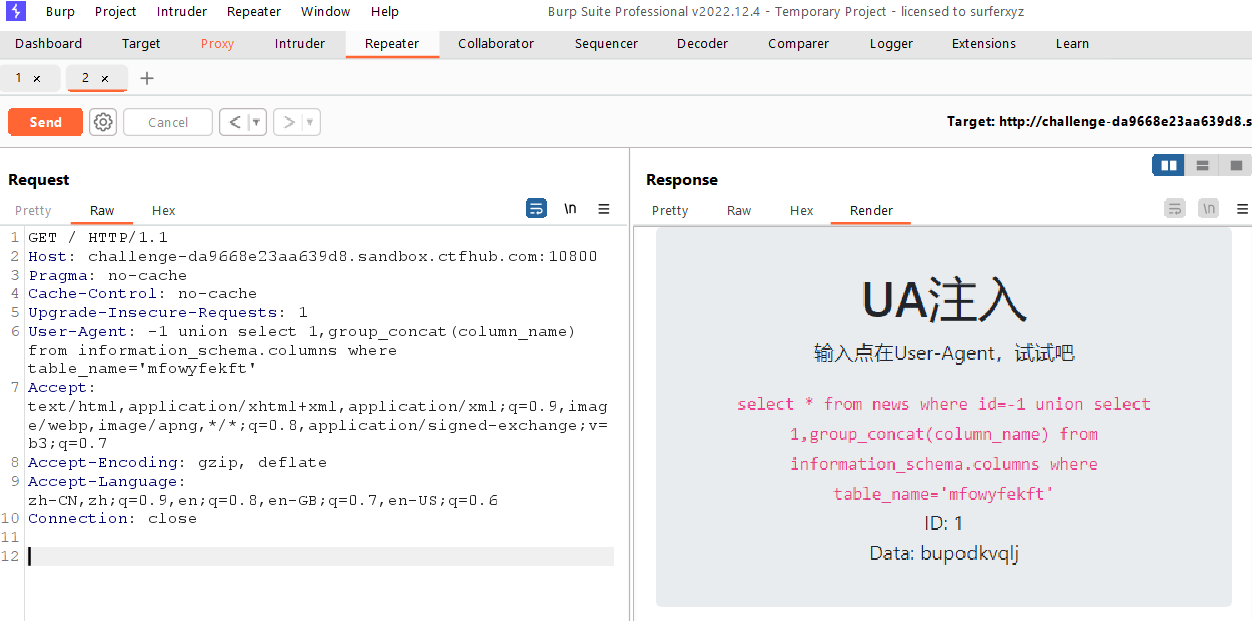Switch to Extensions tab
Image resolution: width=1252 pixels, height=621 pixels.
point(984,44)
